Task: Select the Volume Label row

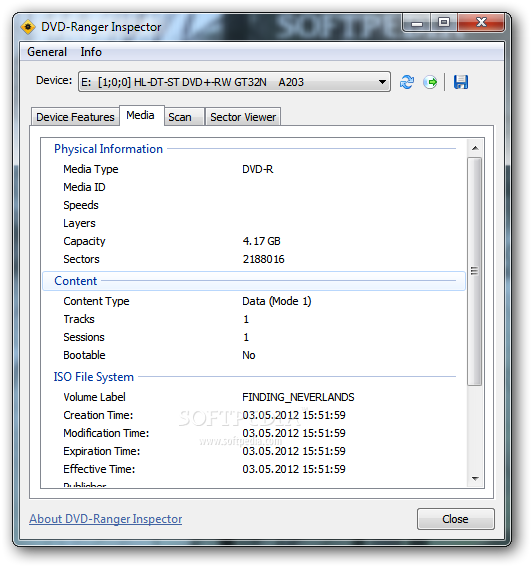Action: pos(253,397)
